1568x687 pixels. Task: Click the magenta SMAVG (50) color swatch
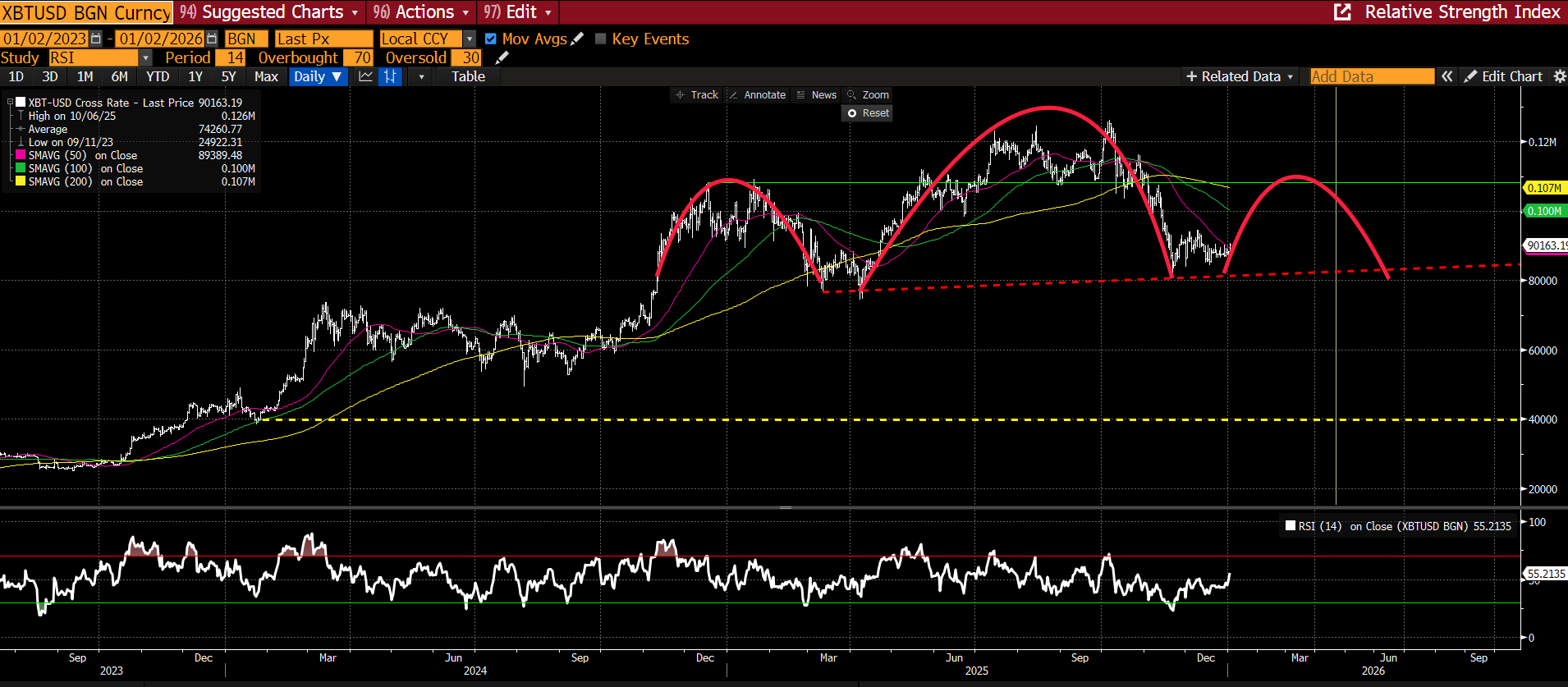(21, 155)
